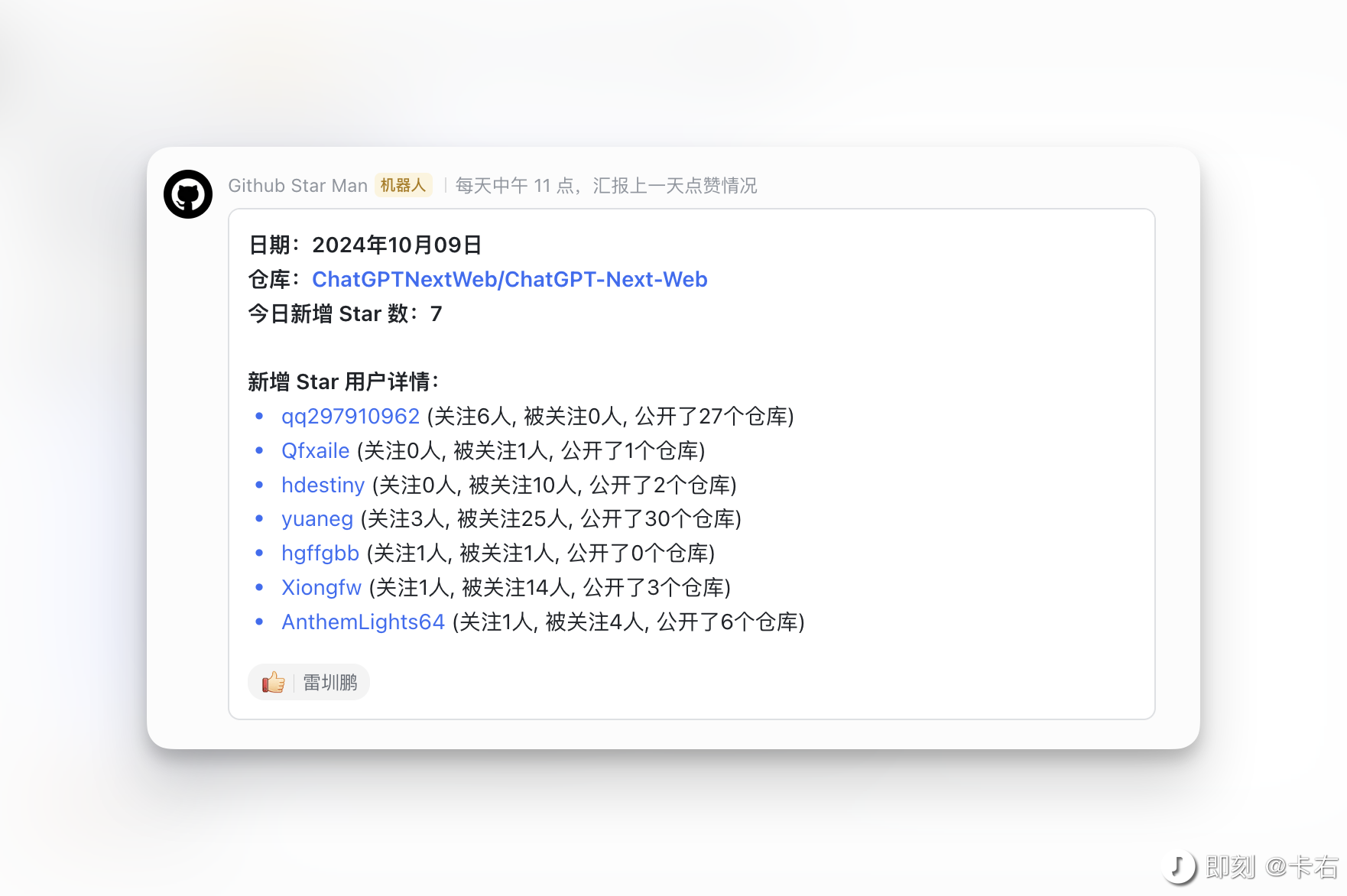The width and height of the screenshot is (1347, 896).
Task: Open yuaneg's user profile
Action: coord(317,519)
